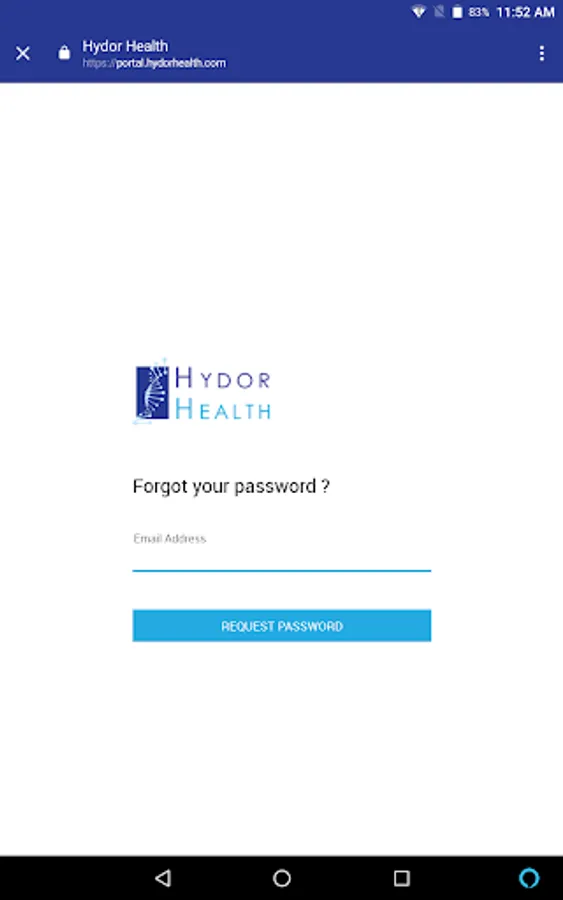563x900 pixels.
Task: Tap the battery status icon
Action: coord(457,11)
